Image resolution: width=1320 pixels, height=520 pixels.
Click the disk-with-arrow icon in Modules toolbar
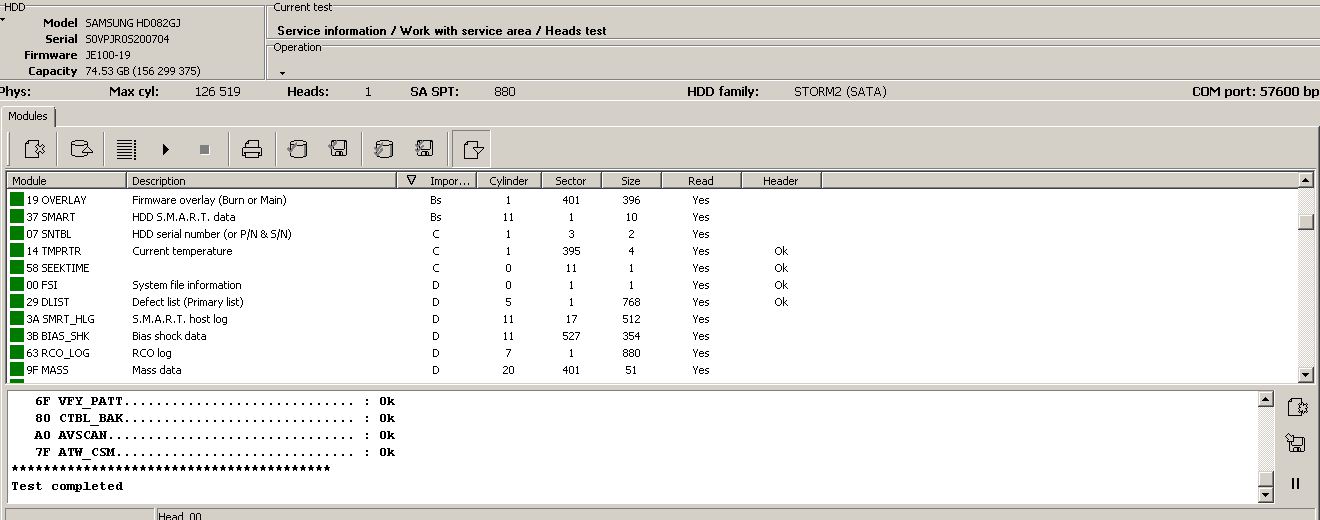(81, 149)
